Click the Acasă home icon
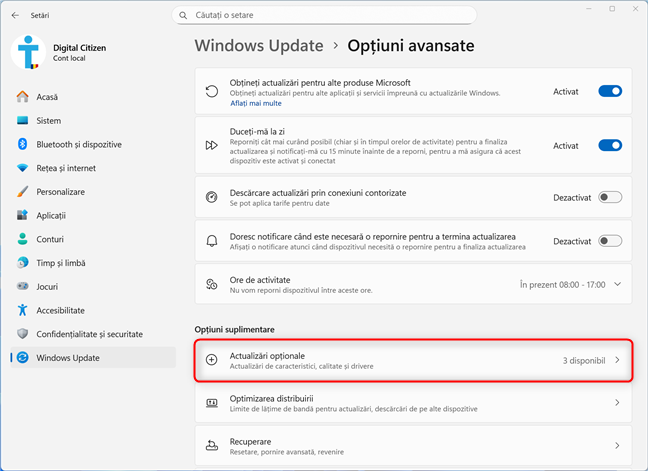 tap(23, 97)
